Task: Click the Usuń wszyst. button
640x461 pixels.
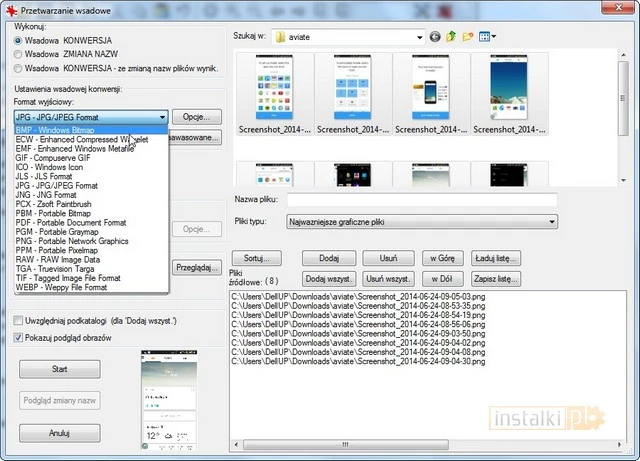Action: [387, 278]
